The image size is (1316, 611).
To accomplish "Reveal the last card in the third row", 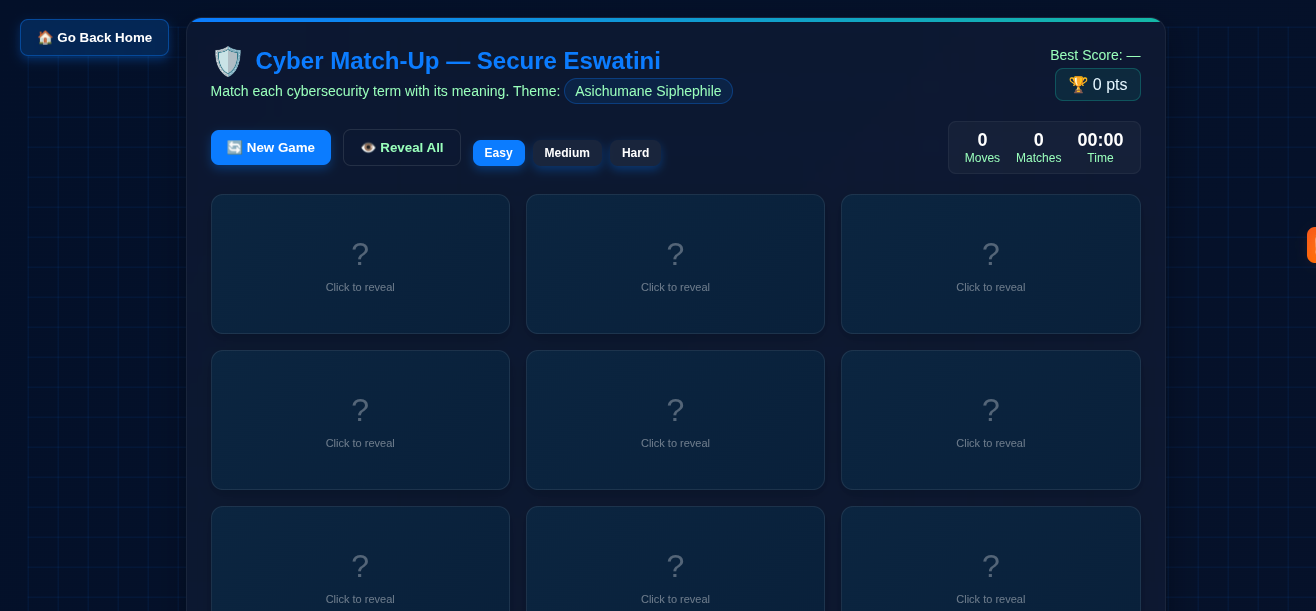I will [x=991, y=558].
